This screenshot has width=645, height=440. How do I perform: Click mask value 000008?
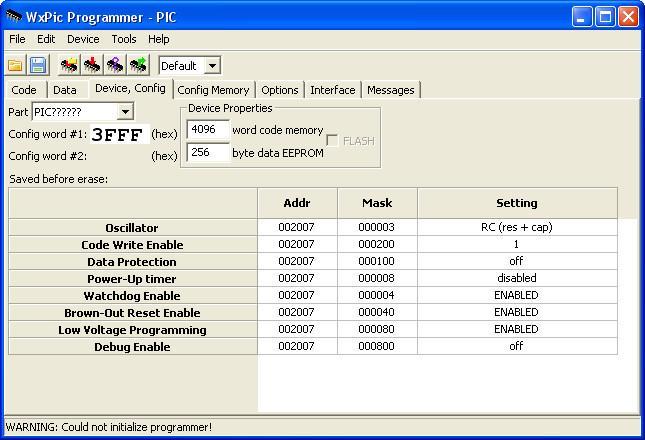[x=377, y=278]
